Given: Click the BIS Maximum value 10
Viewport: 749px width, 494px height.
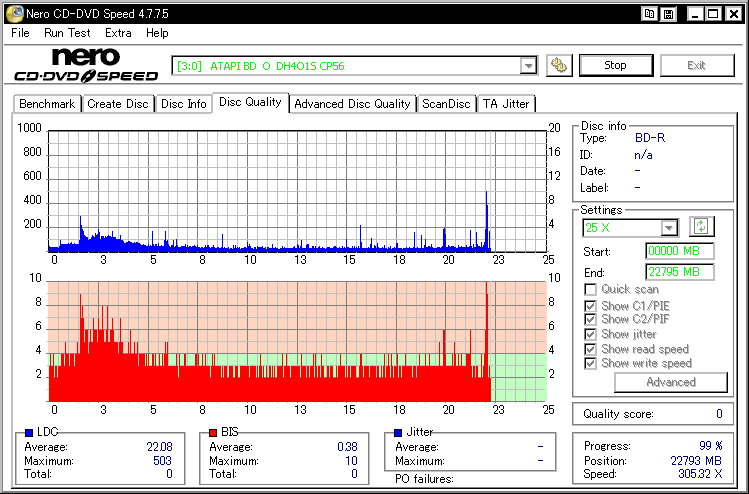Looking at the screenshot, I should 351,461.
